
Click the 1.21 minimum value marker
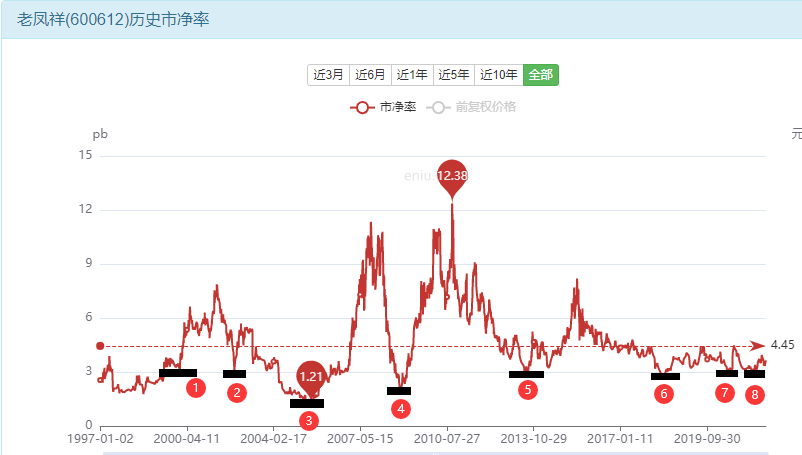pos(311,377)
